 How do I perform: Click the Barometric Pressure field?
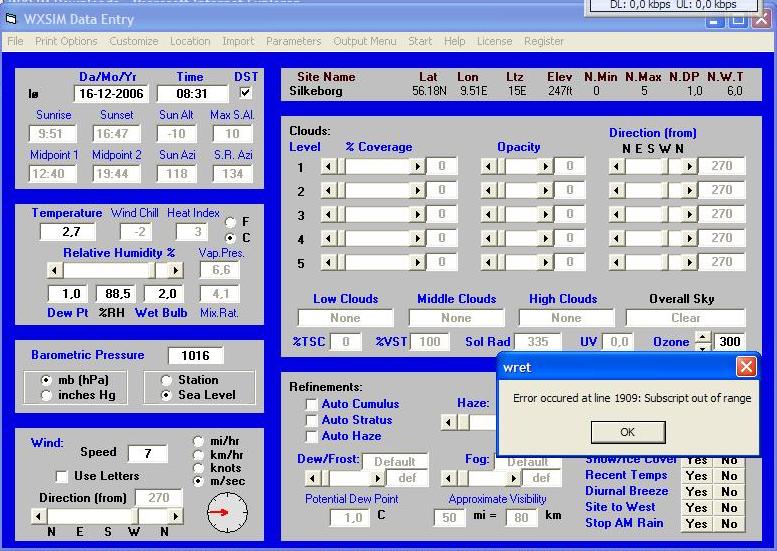195,355
